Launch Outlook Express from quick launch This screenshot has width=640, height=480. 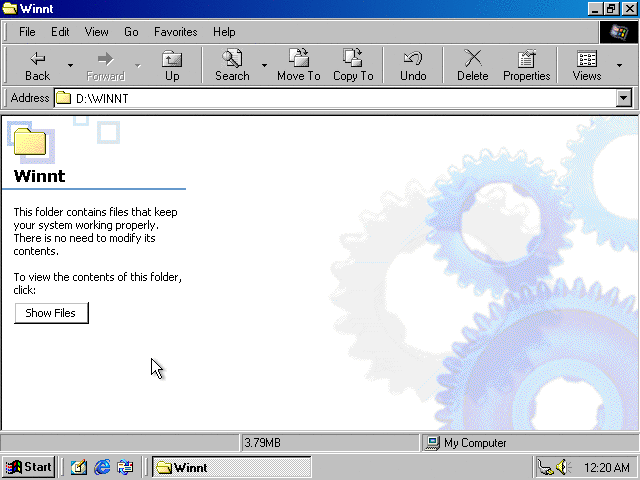click(x=125, y=467)
